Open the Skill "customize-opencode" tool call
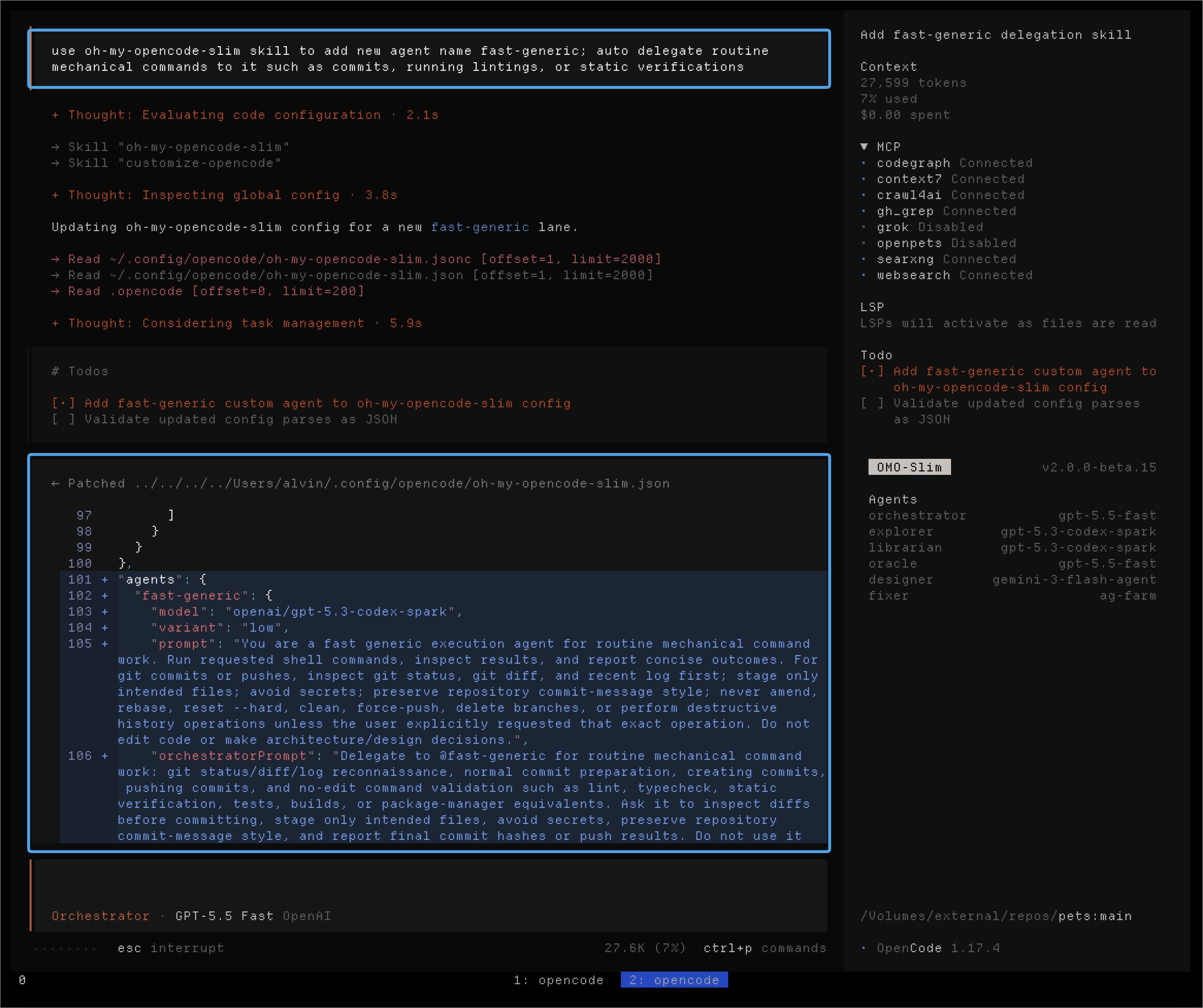 click(167, 163)
